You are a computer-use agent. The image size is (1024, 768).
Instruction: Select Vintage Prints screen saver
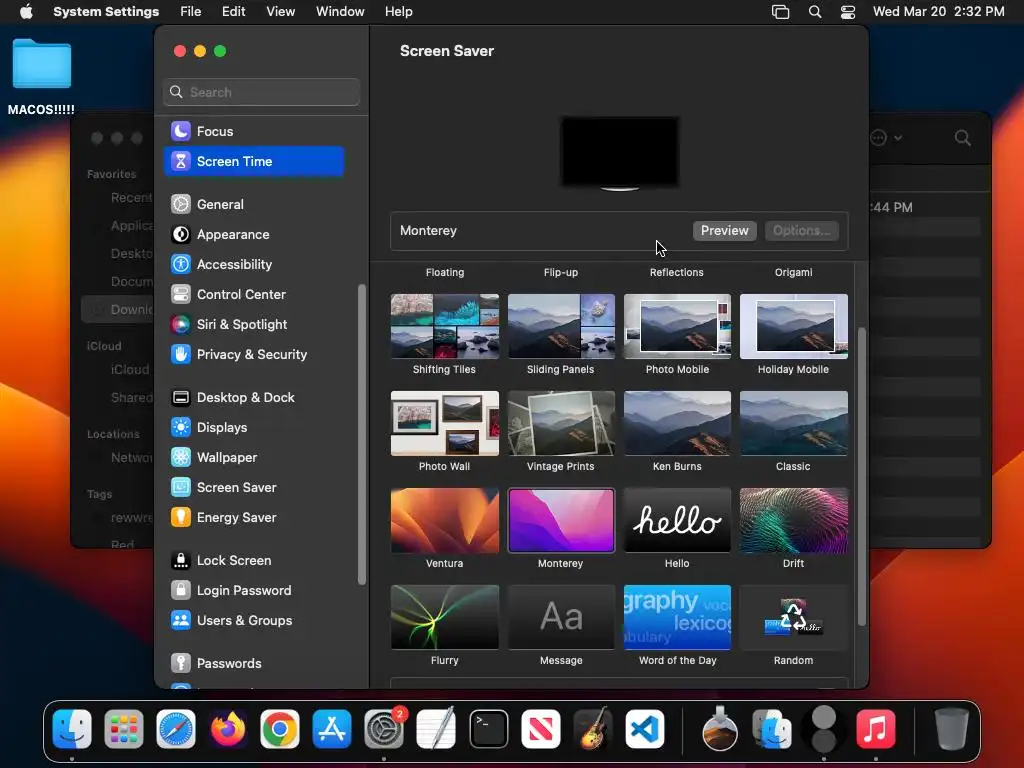(x=561, y=423)
